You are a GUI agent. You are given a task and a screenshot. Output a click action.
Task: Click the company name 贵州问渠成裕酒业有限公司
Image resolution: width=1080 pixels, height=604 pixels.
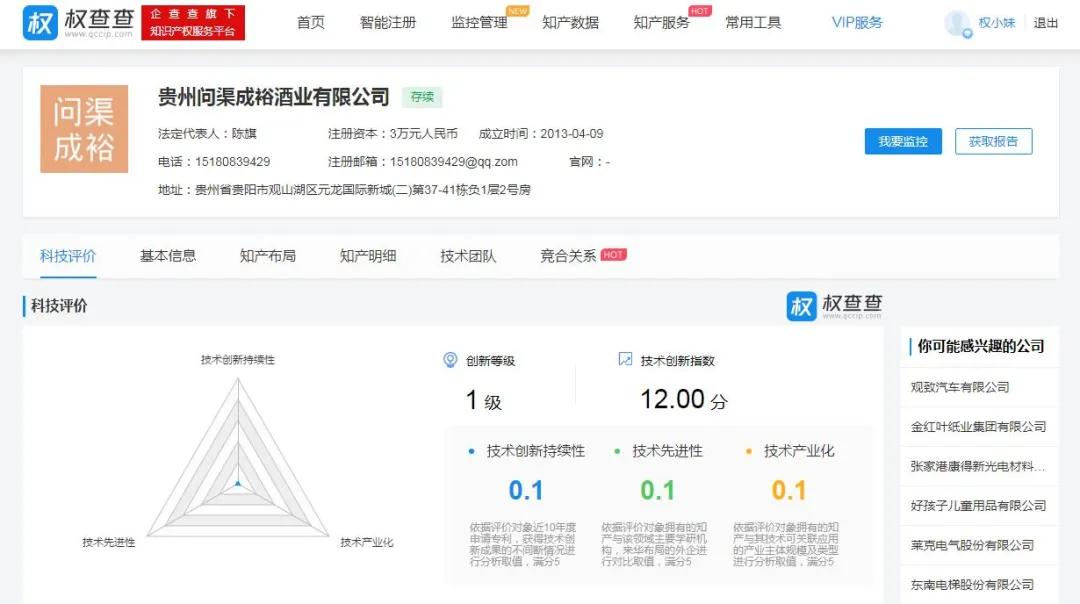[274, 97]
